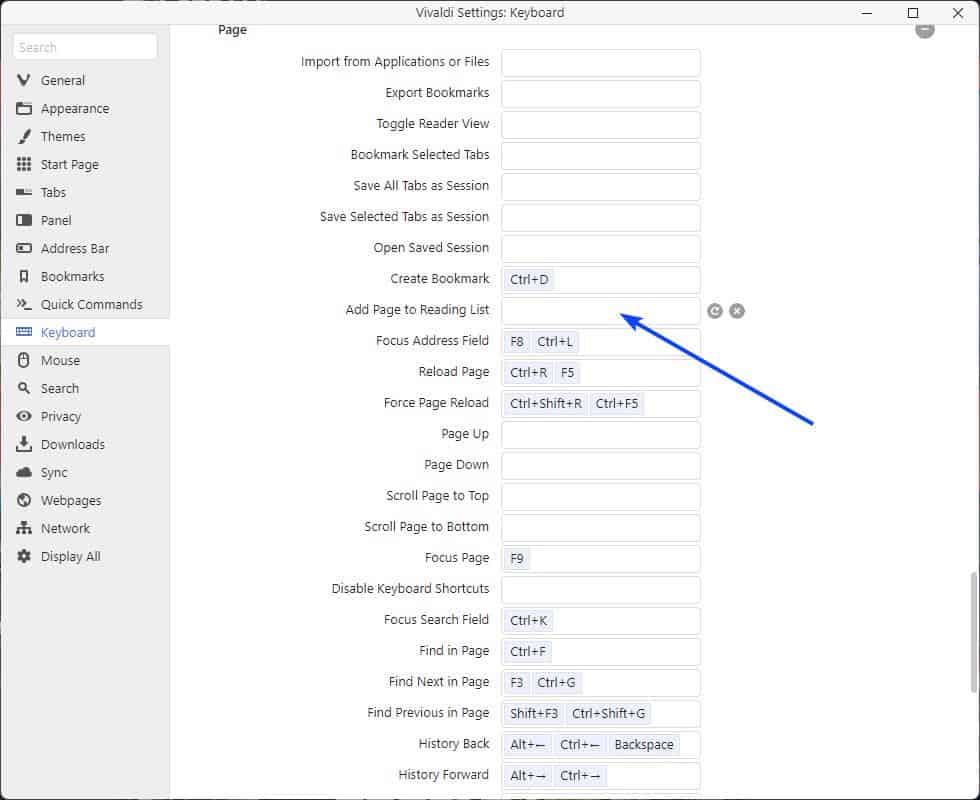Image resolution: width=980 pixels, height=800 pixels.
Task: Select the General category in the sidebar
Action: (22, 80)
